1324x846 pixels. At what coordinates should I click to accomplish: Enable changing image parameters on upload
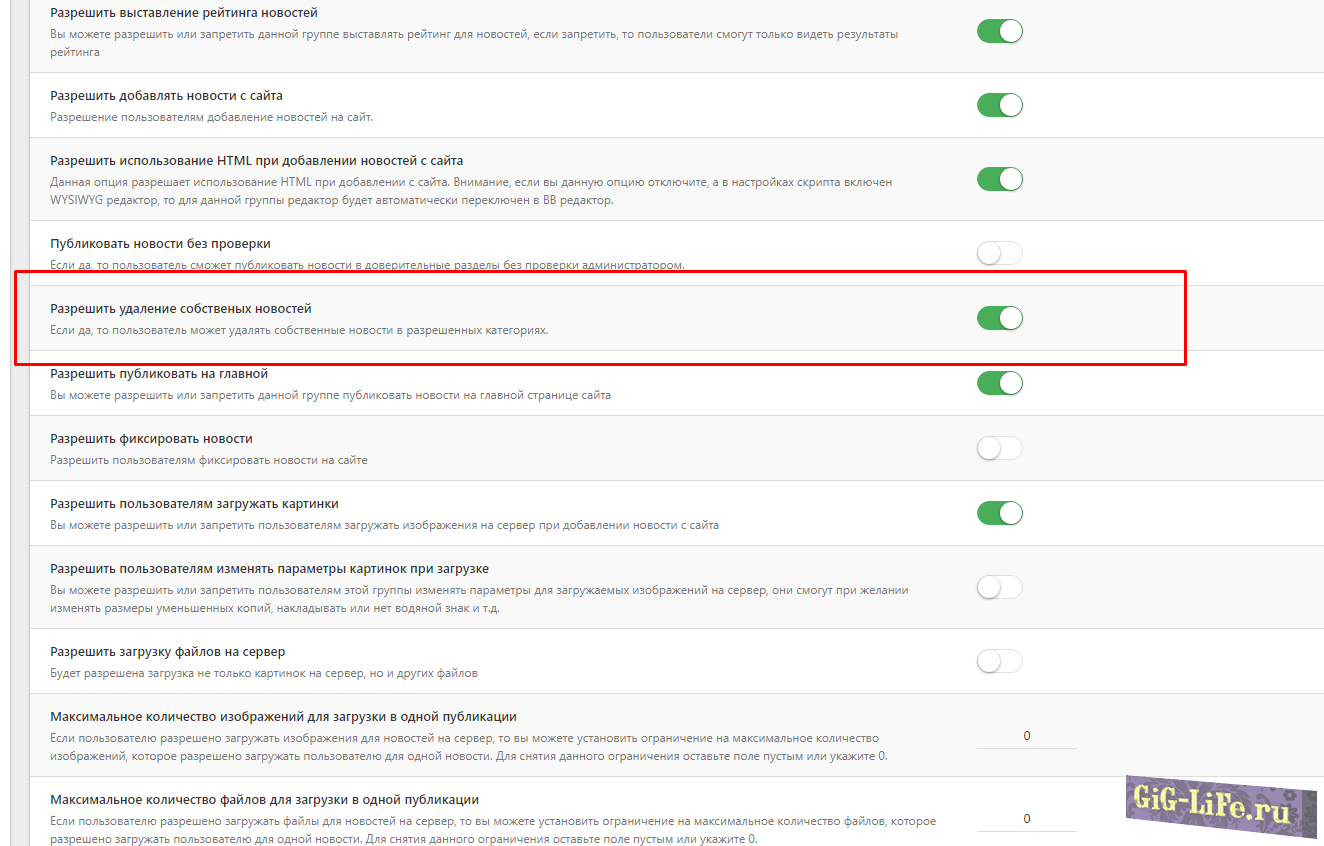click(999, 587)
